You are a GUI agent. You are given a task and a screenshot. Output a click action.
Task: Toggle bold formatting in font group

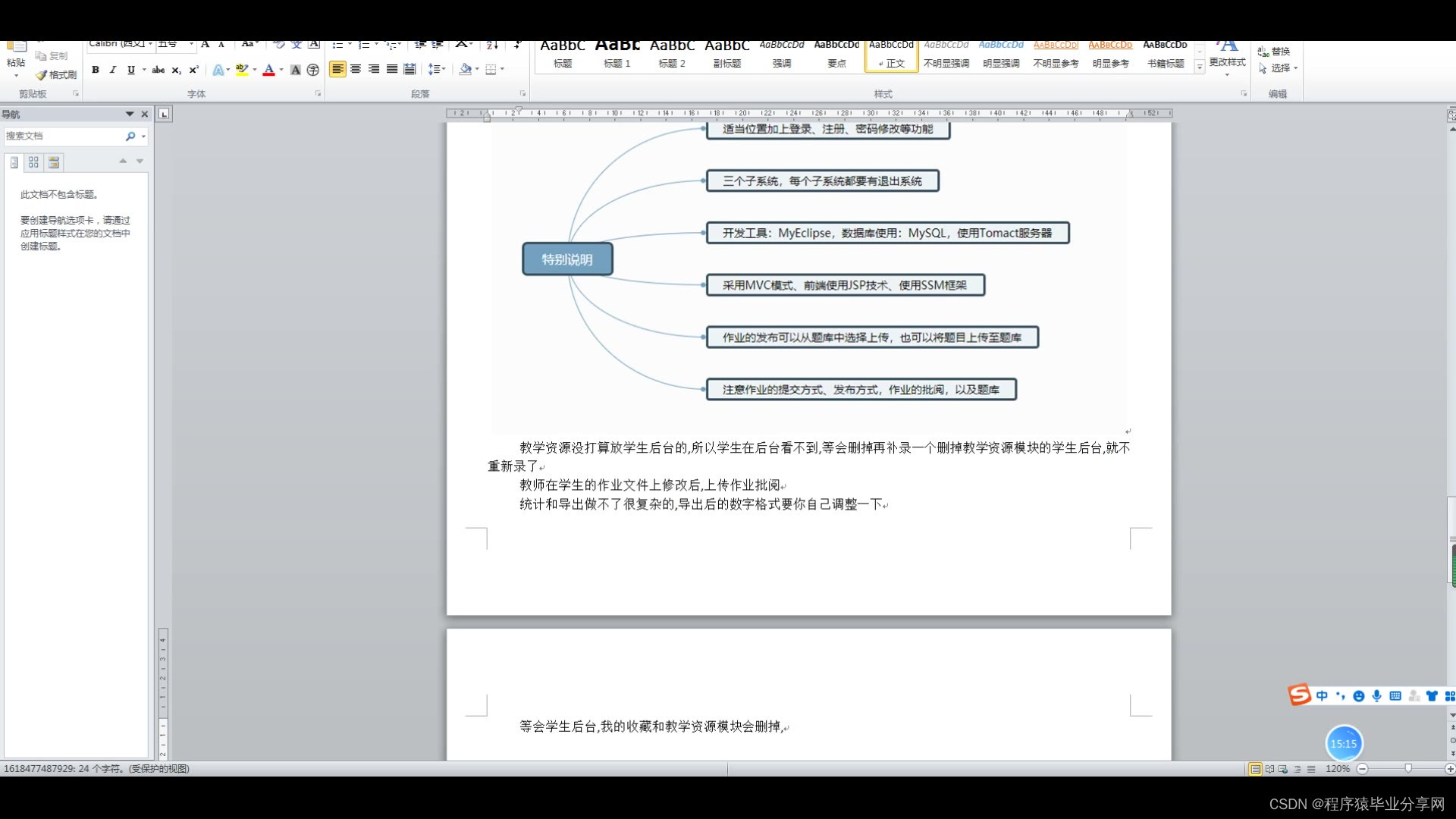tap(96, 70)
